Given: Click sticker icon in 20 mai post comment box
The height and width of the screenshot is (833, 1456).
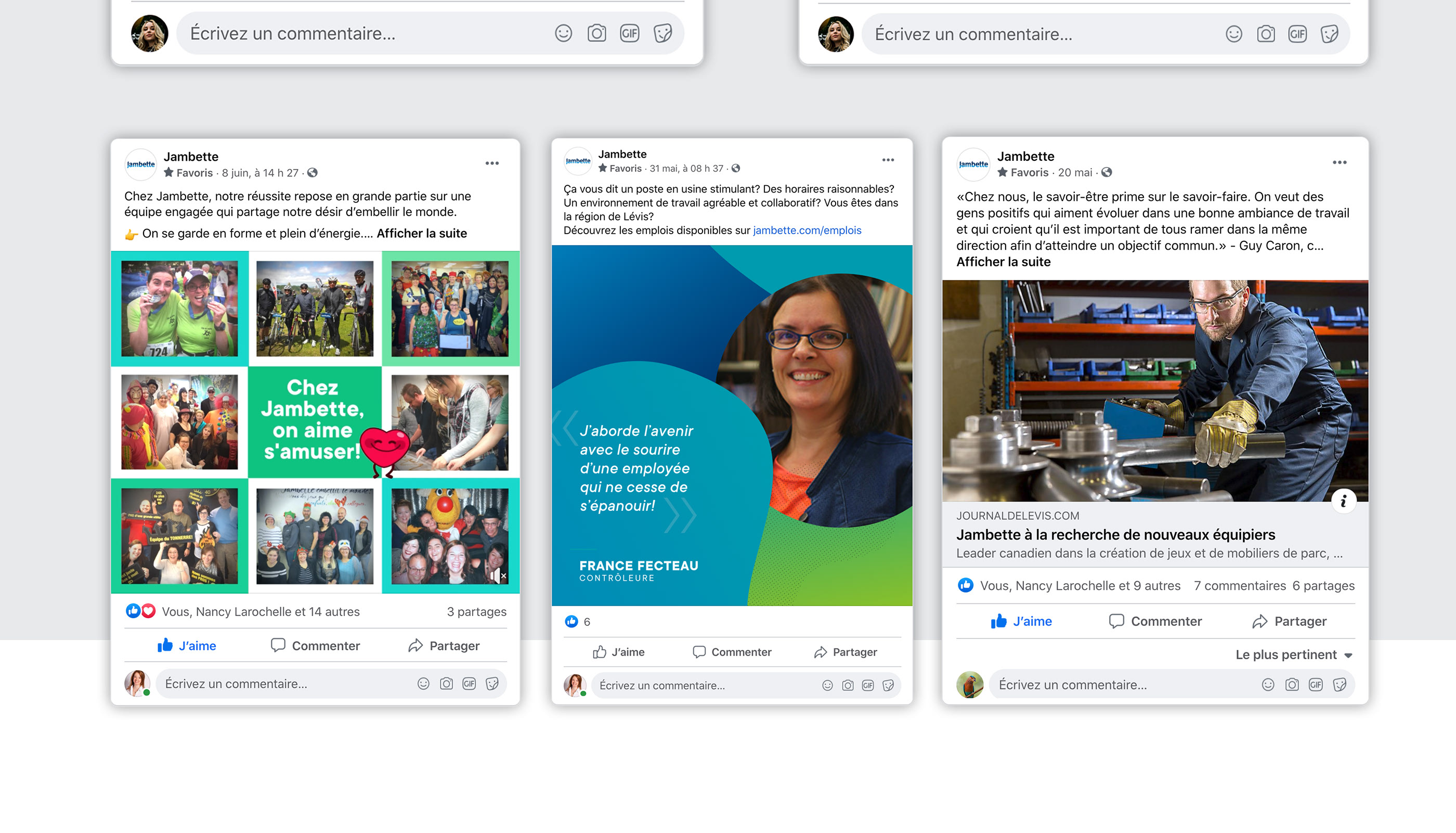Looking at the screenshot, I should (1340, 685).
